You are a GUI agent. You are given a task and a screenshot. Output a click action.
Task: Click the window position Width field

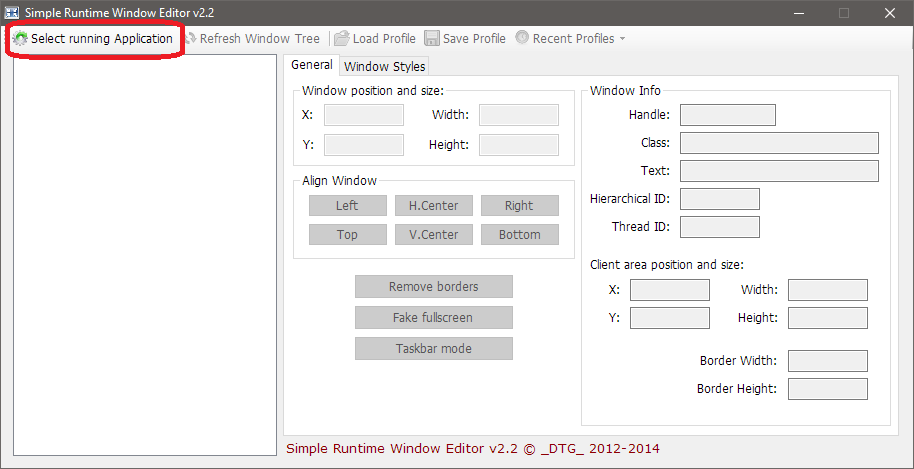518,115
